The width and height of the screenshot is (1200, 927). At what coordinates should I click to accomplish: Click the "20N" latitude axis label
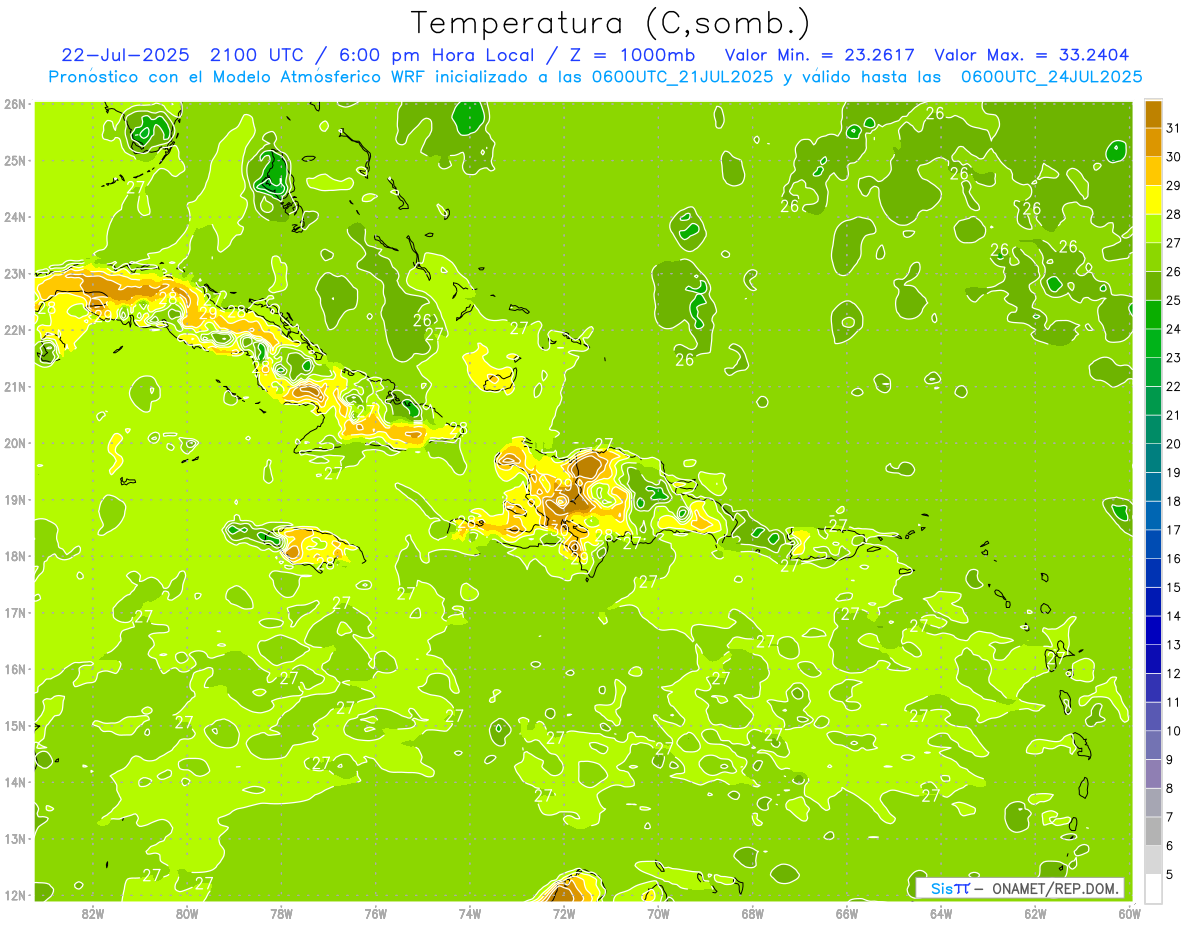pos(15,443)
